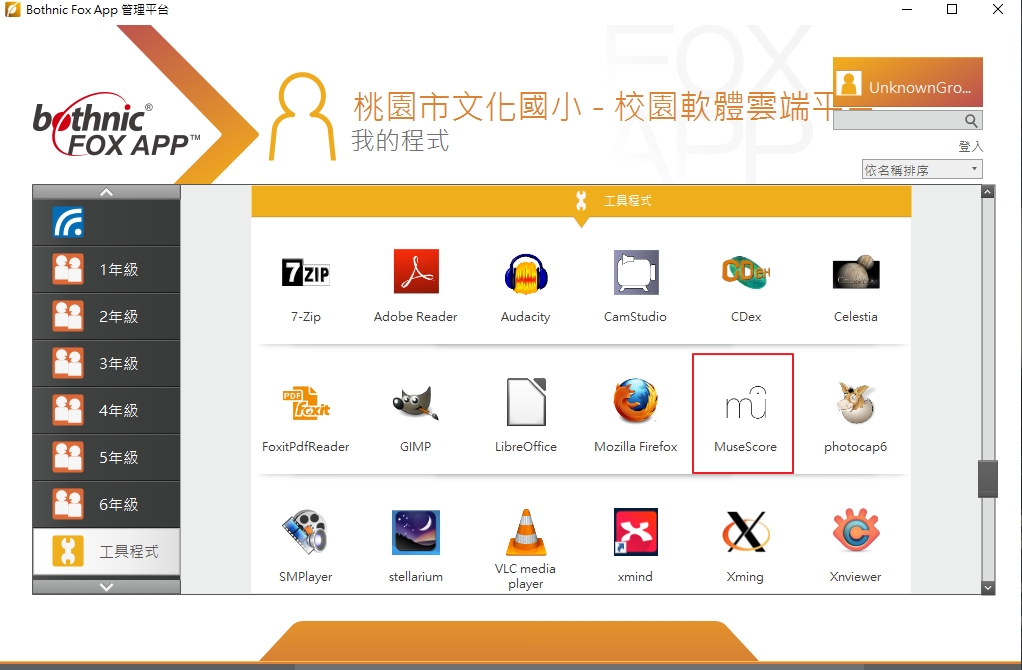Launch the Xming X server

click(x=746, y=532)
